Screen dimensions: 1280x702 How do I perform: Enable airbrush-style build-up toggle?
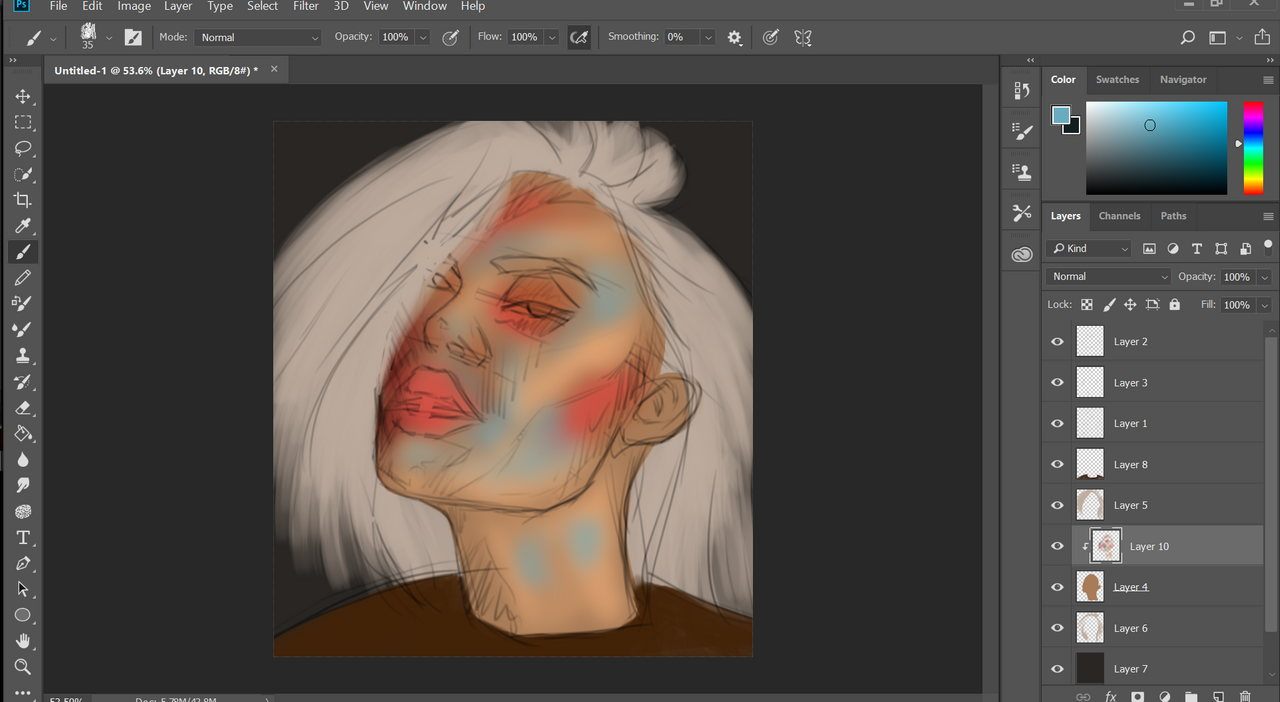click(579, 37)
